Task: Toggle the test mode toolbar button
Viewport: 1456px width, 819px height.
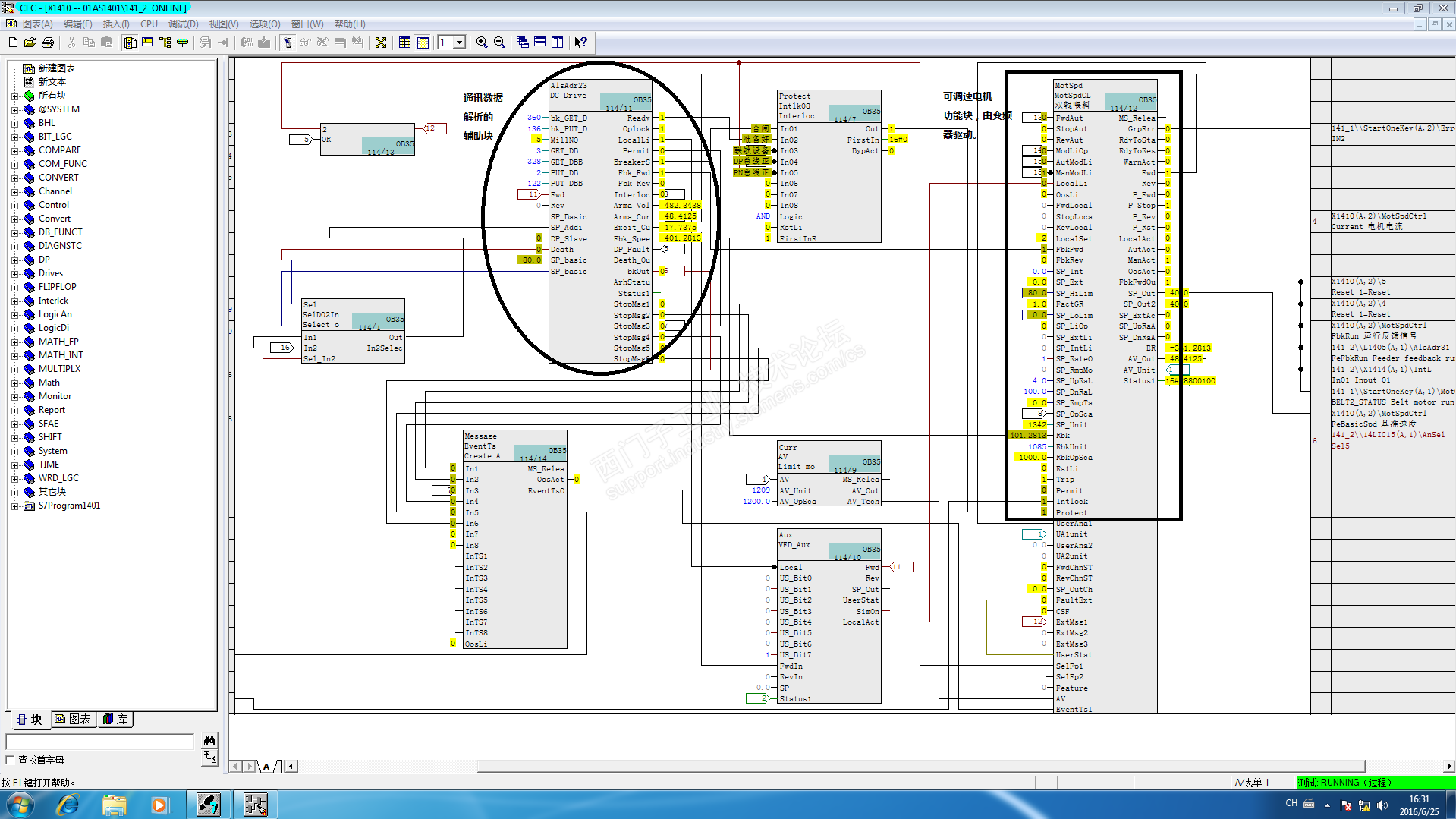Action: (288, 43)
